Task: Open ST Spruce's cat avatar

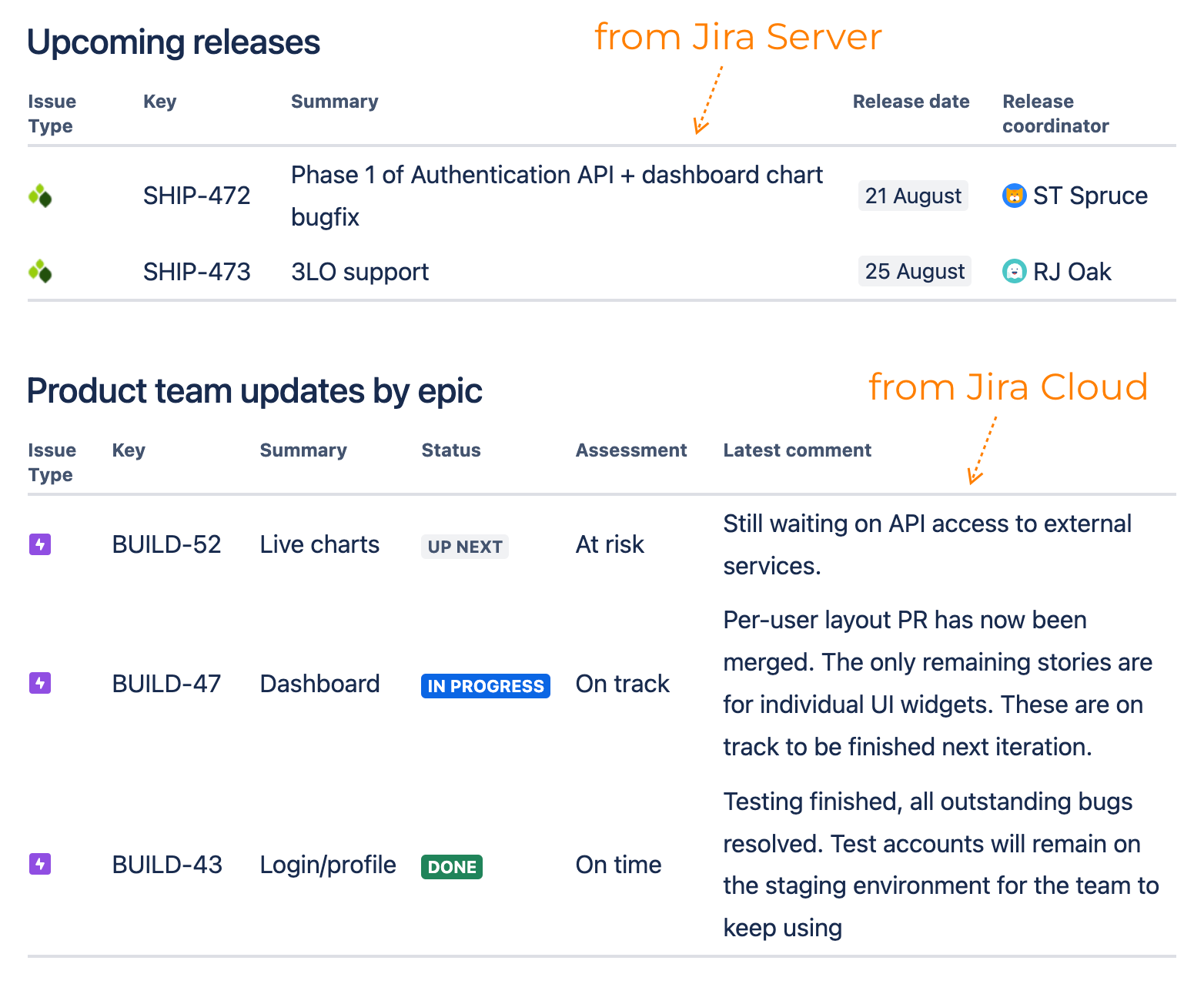Action: point(1015,196)
